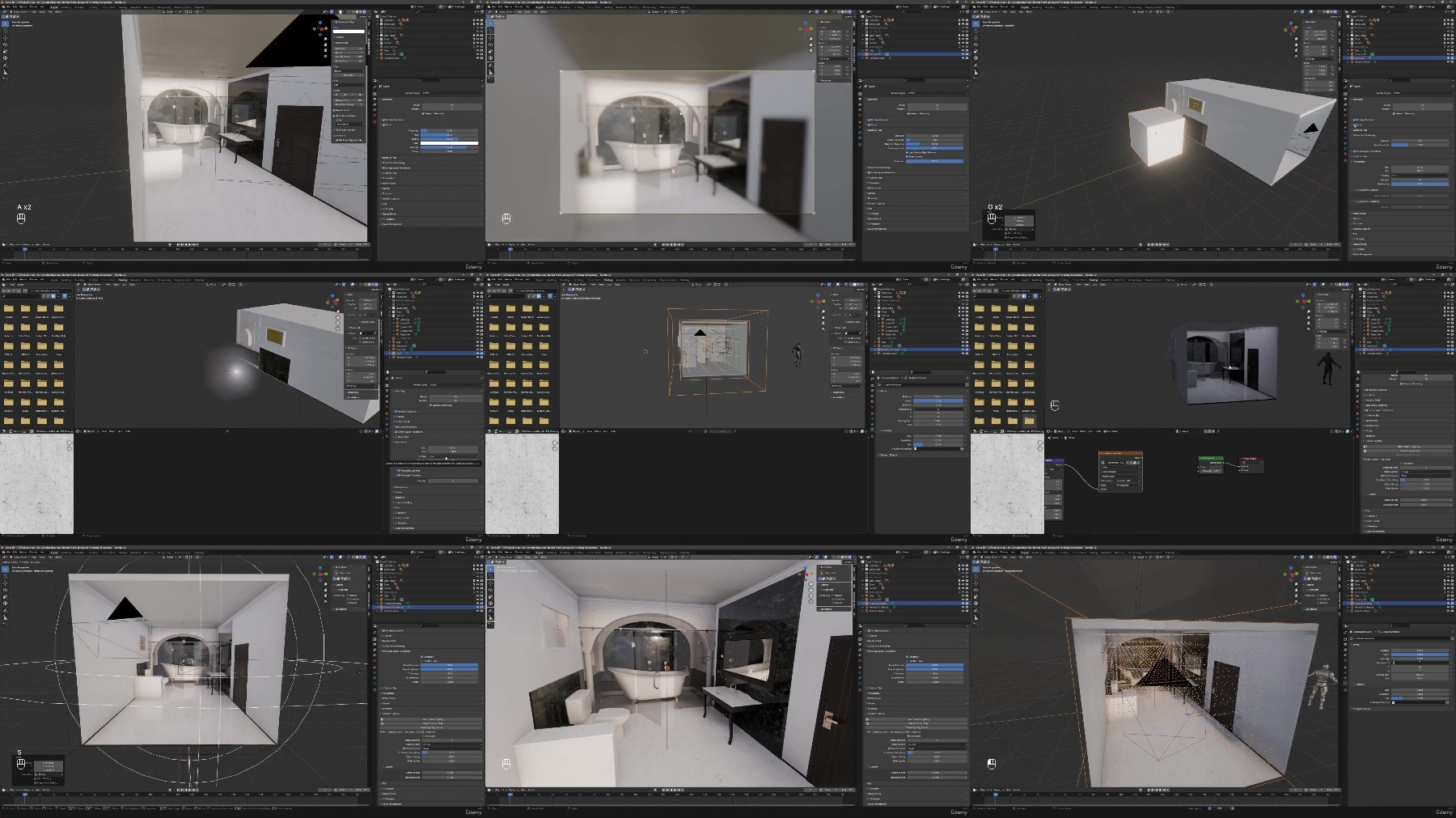
Task: Click Bake Indirect Lighting in the 'S' overlay frame
Action: 431,719
